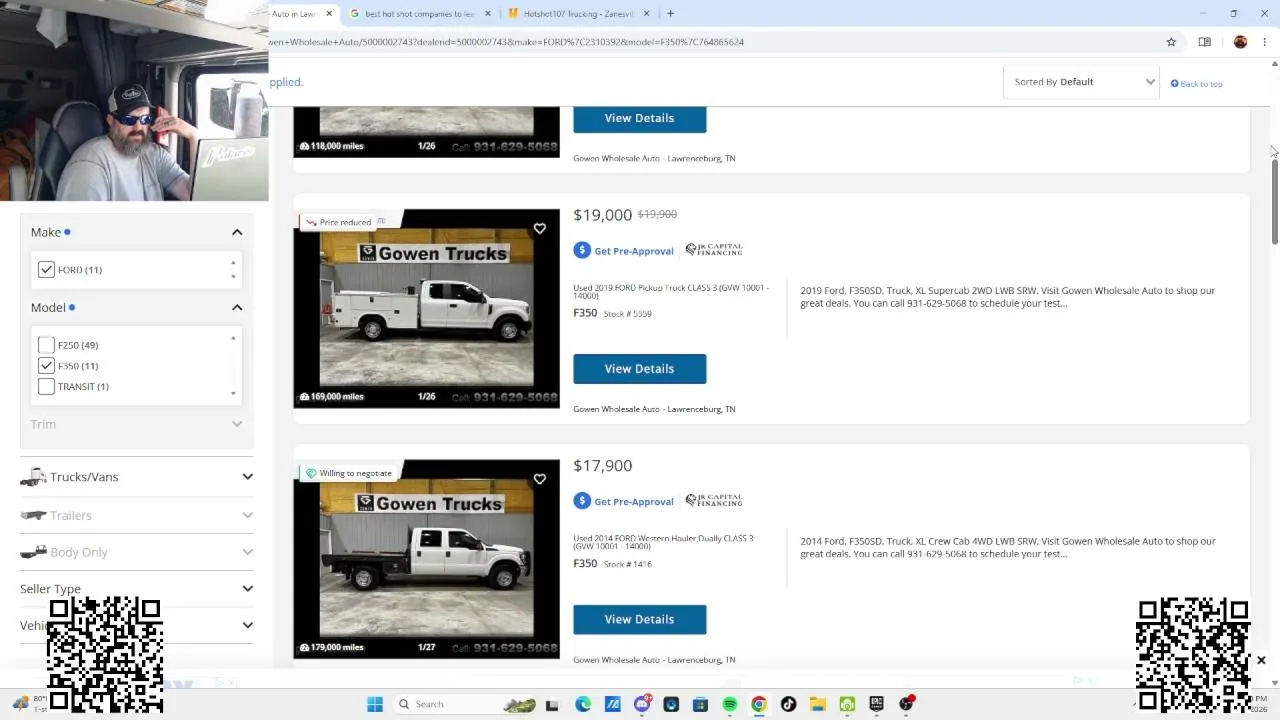Image resolution: width=1280 pixels, height=720 pixels.
Task: Click the Stock # 5559 label
Action: click(628, 314)
